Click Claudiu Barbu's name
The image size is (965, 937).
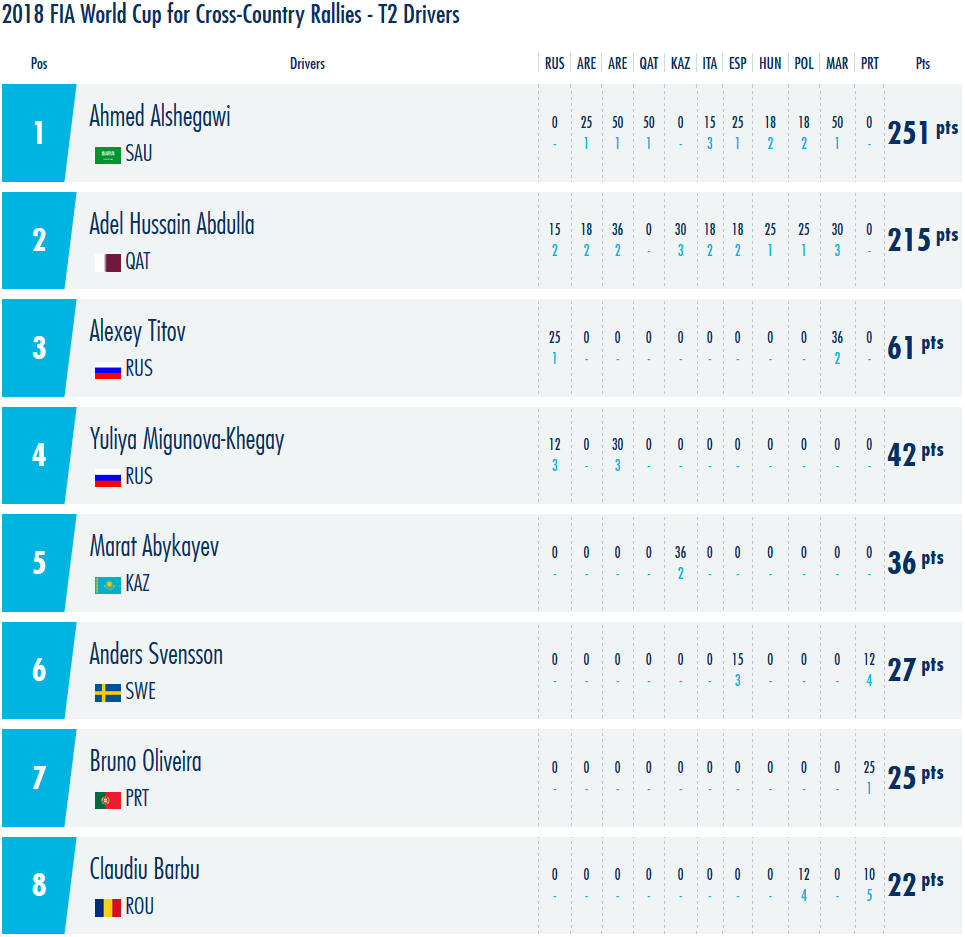click(145, 869)
